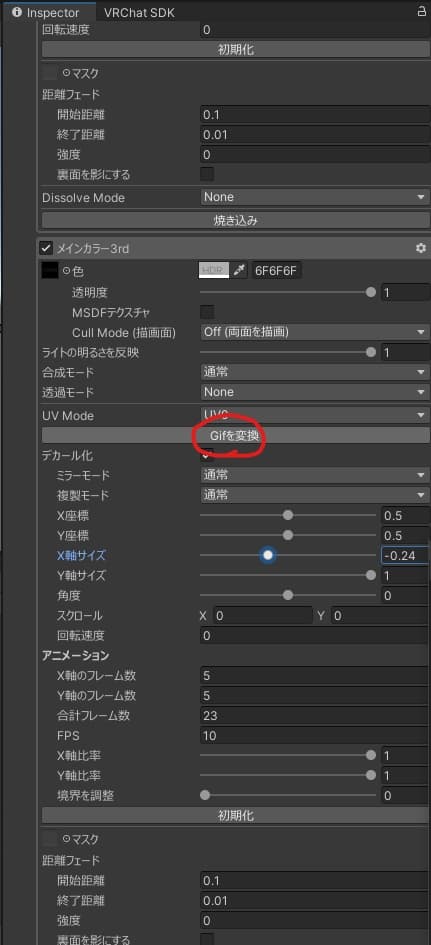
Task: Click the X座標 value field
Action: click(405, 516)
